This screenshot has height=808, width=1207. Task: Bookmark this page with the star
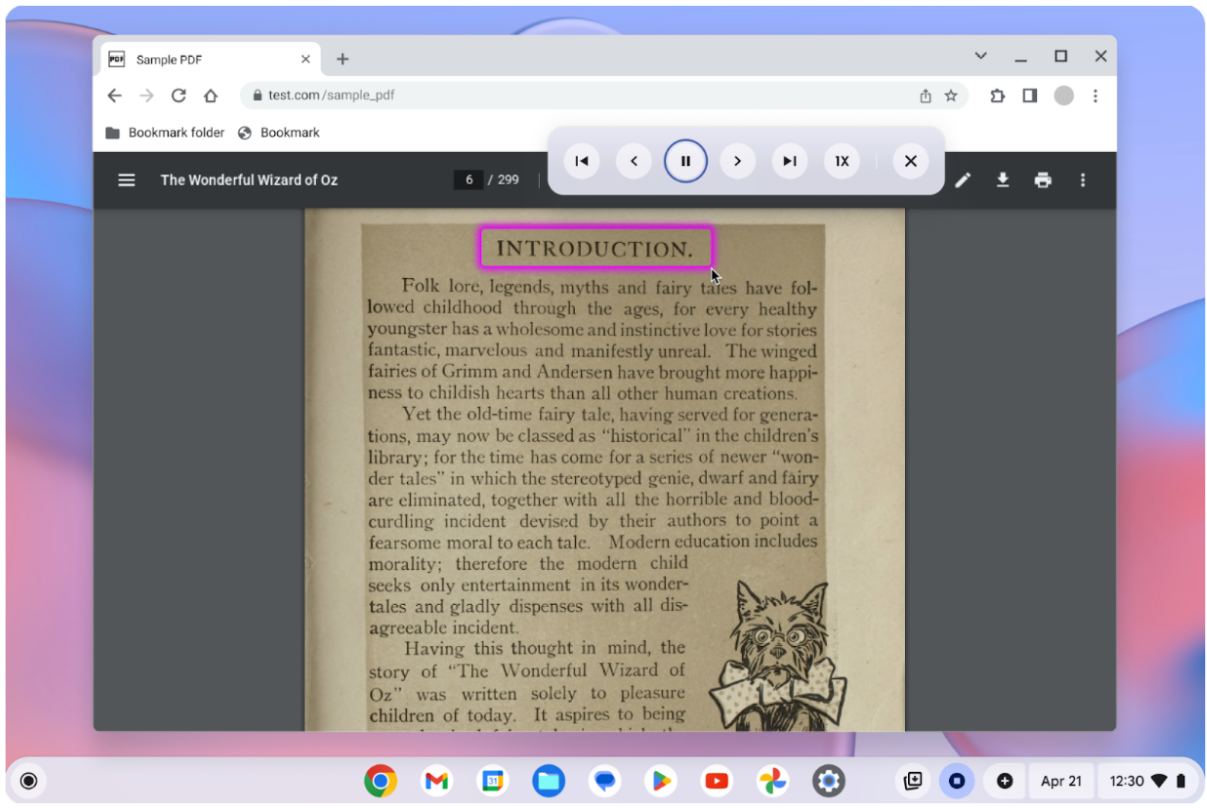click(951, 96)
